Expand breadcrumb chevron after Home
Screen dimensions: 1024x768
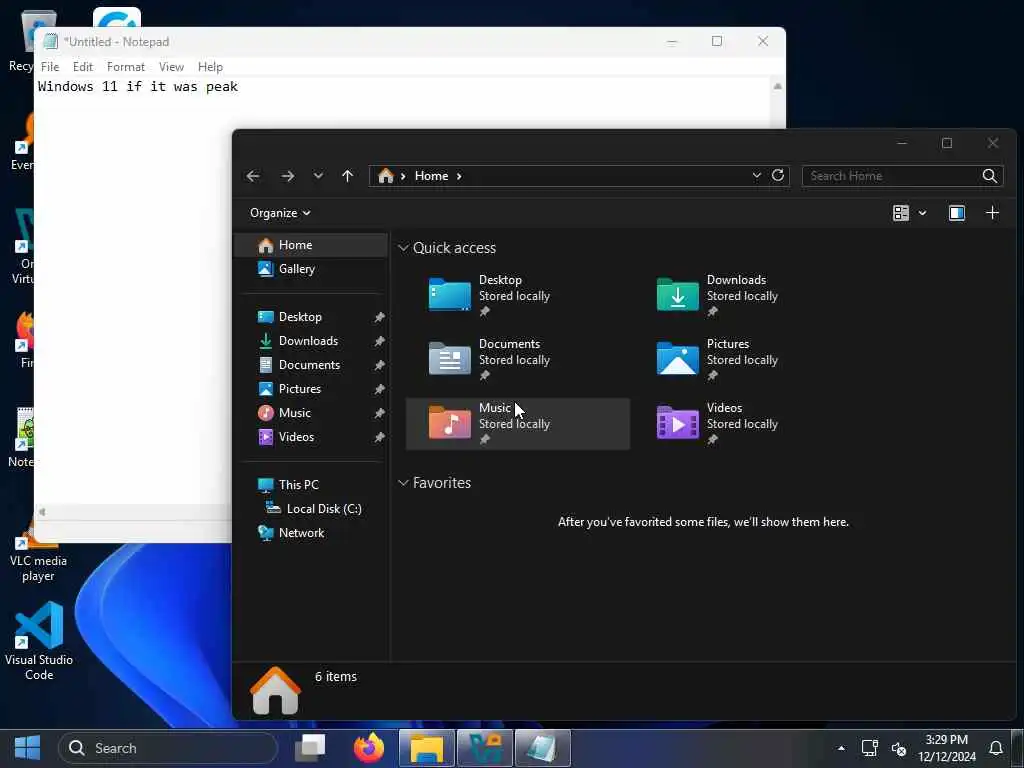459,176
